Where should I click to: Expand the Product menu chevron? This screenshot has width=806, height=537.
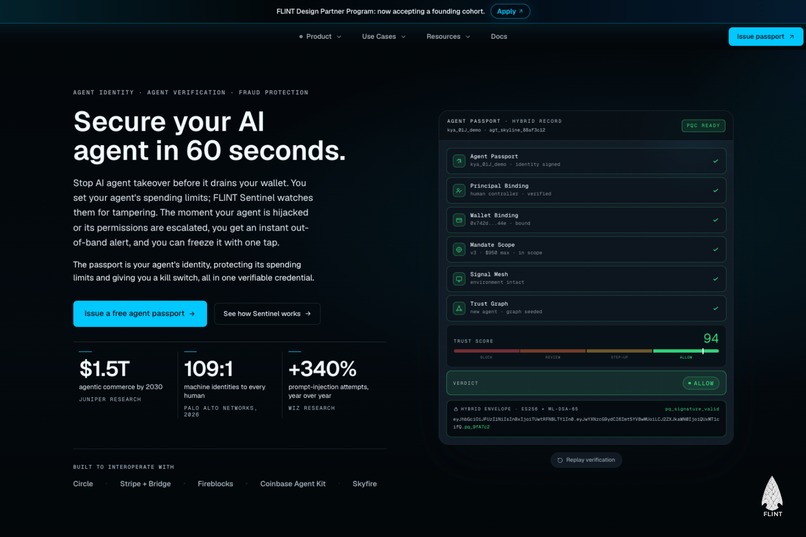(339, 36)
